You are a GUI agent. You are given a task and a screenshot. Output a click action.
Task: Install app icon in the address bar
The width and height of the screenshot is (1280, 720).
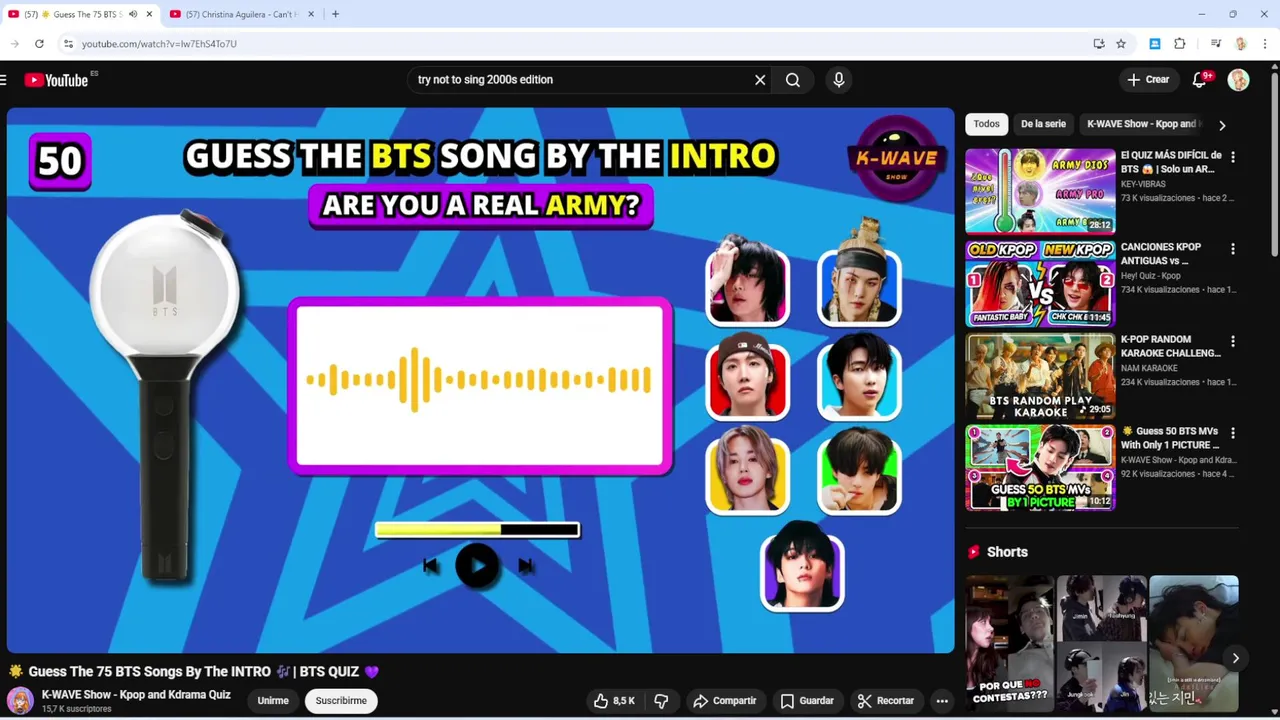(x=1099, y=44)
